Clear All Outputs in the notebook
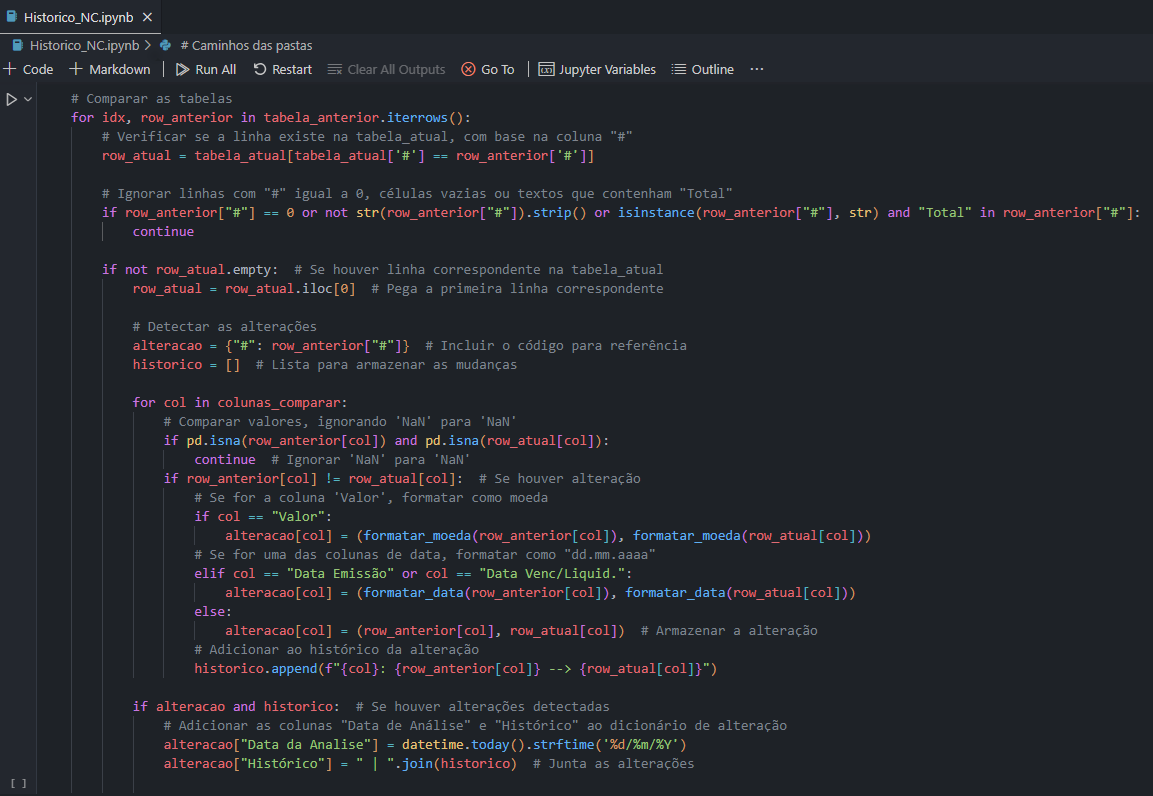The width and height of the screenshot is (1153, 796). pos(386,69)
